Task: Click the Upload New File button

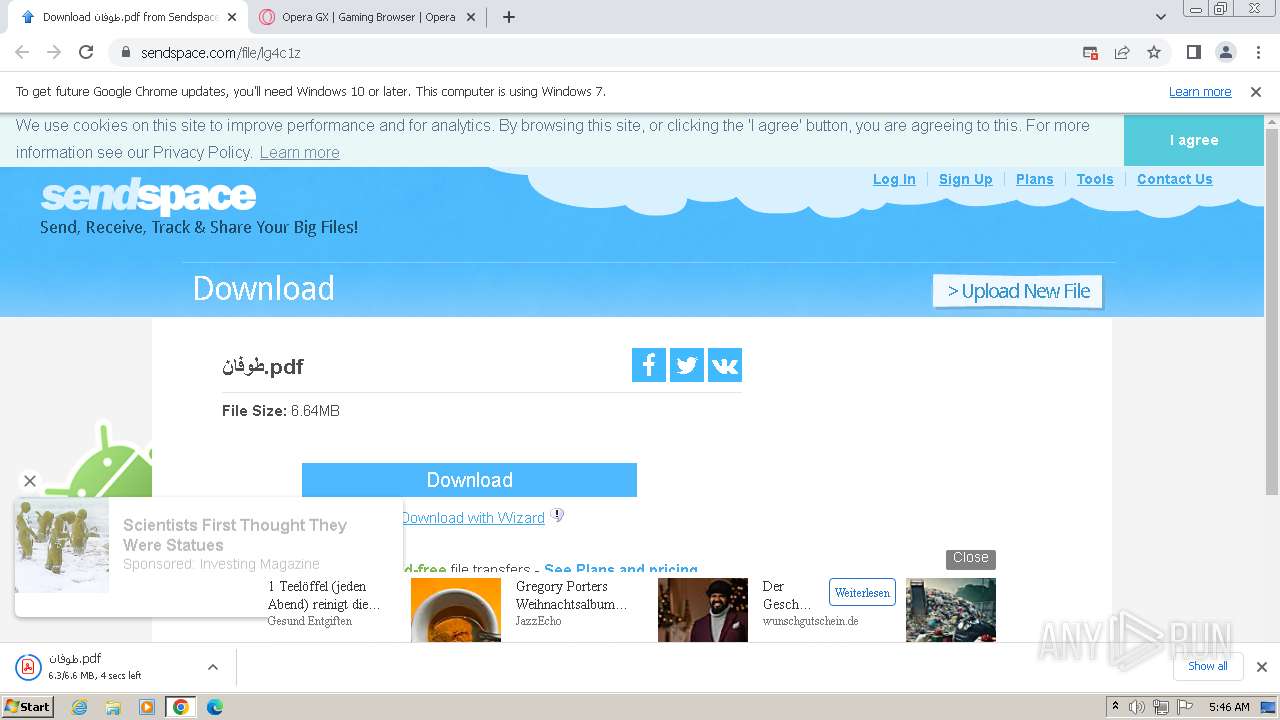Action: pyautogui.click(x=1018, y=291)
